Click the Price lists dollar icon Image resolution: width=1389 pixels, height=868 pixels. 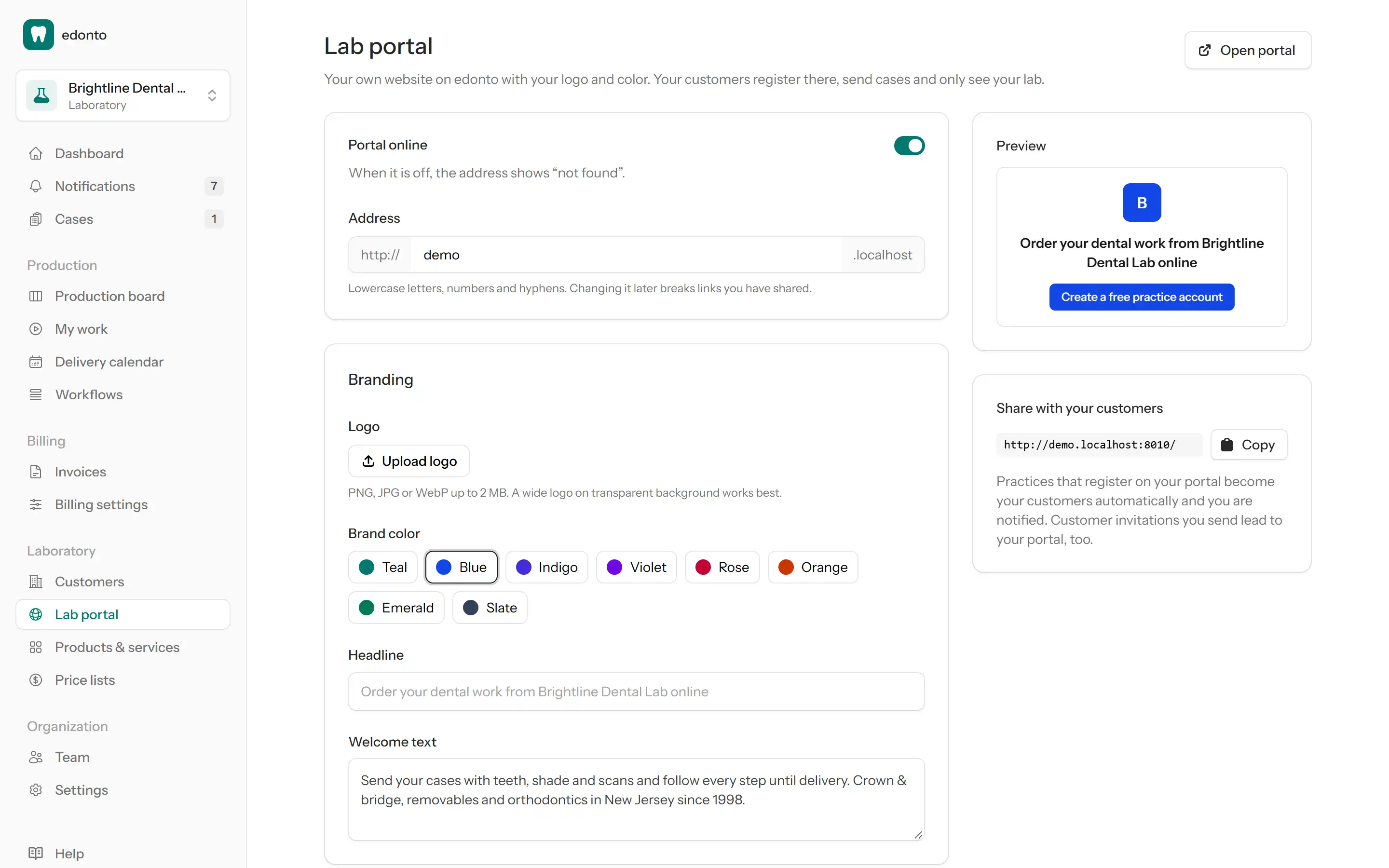pyautogui.click(x=36, y=680)
